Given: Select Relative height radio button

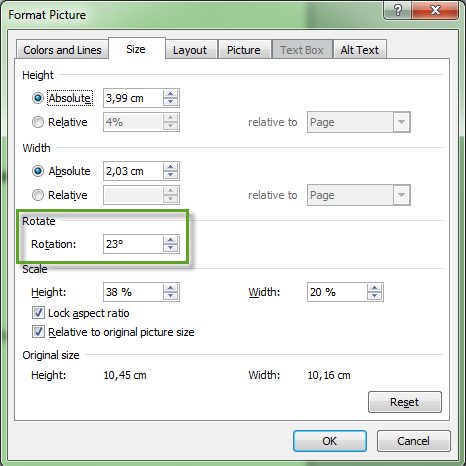Looking at the screenshot, I should pos(38,122).
